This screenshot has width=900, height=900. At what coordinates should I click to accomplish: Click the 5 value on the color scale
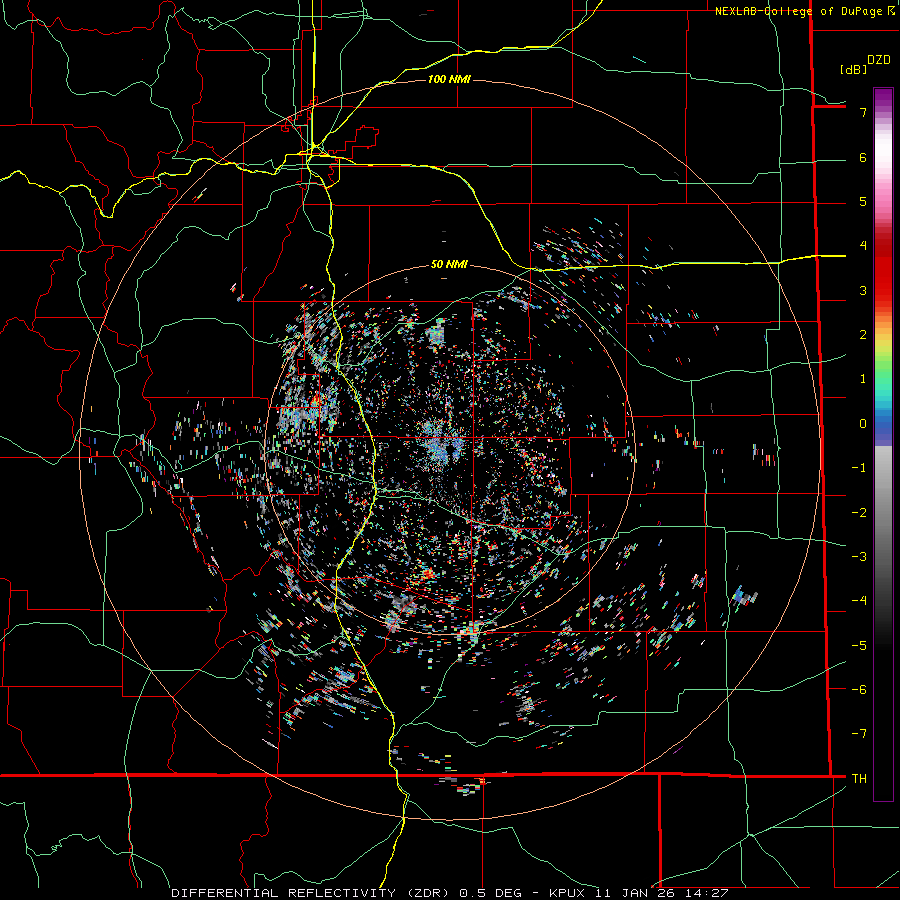(863, 201)
